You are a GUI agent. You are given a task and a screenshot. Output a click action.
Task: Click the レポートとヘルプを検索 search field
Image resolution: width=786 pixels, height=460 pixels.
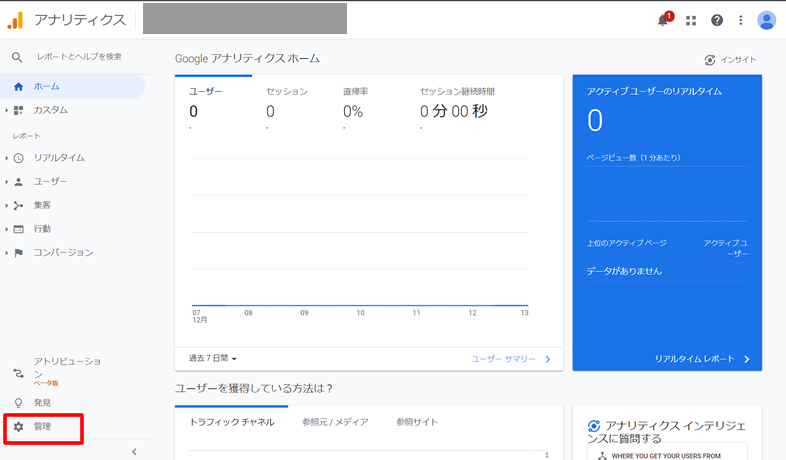(x=79, y=57)
